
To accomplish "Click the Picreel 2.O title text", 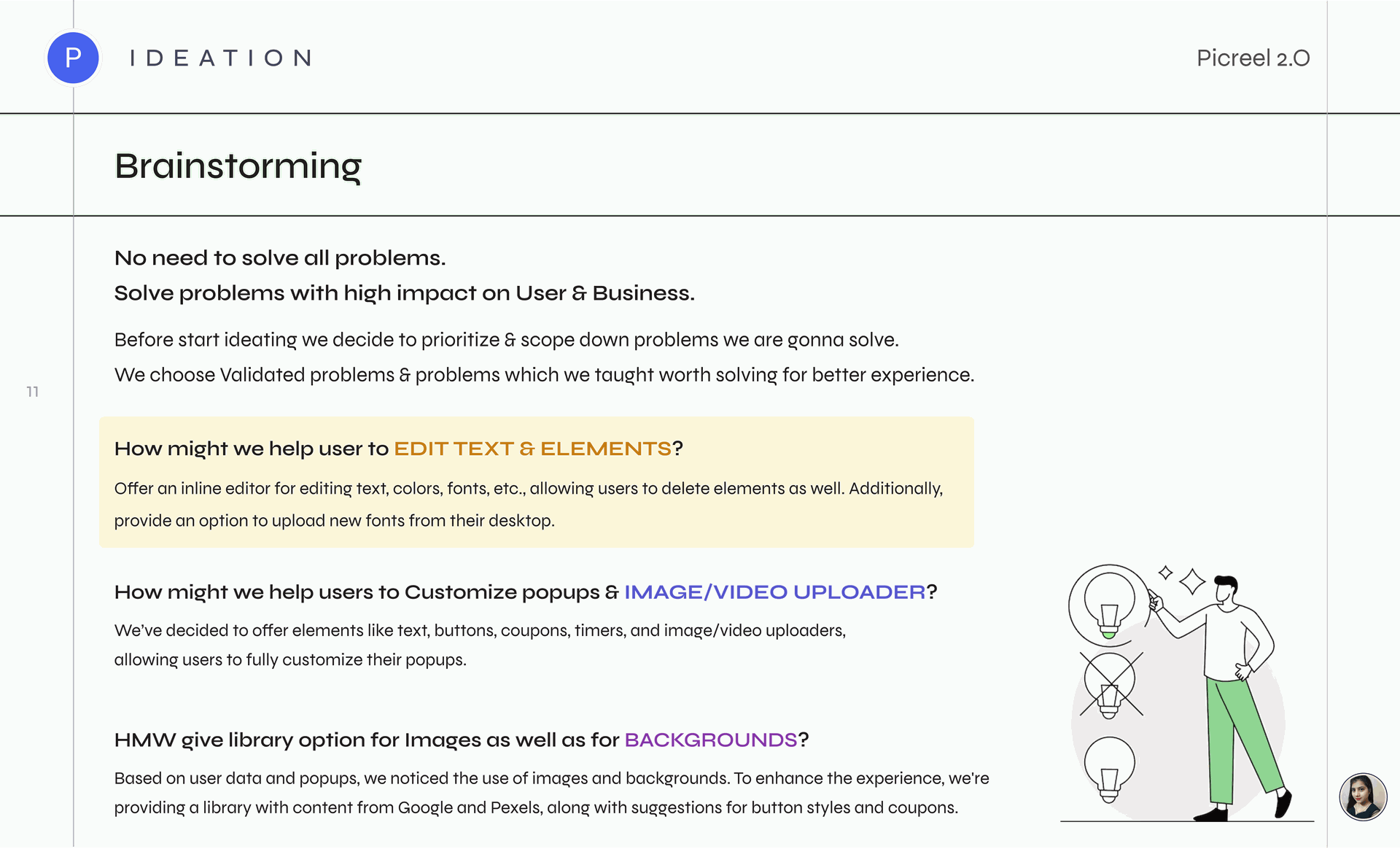I will (1253, 58).
